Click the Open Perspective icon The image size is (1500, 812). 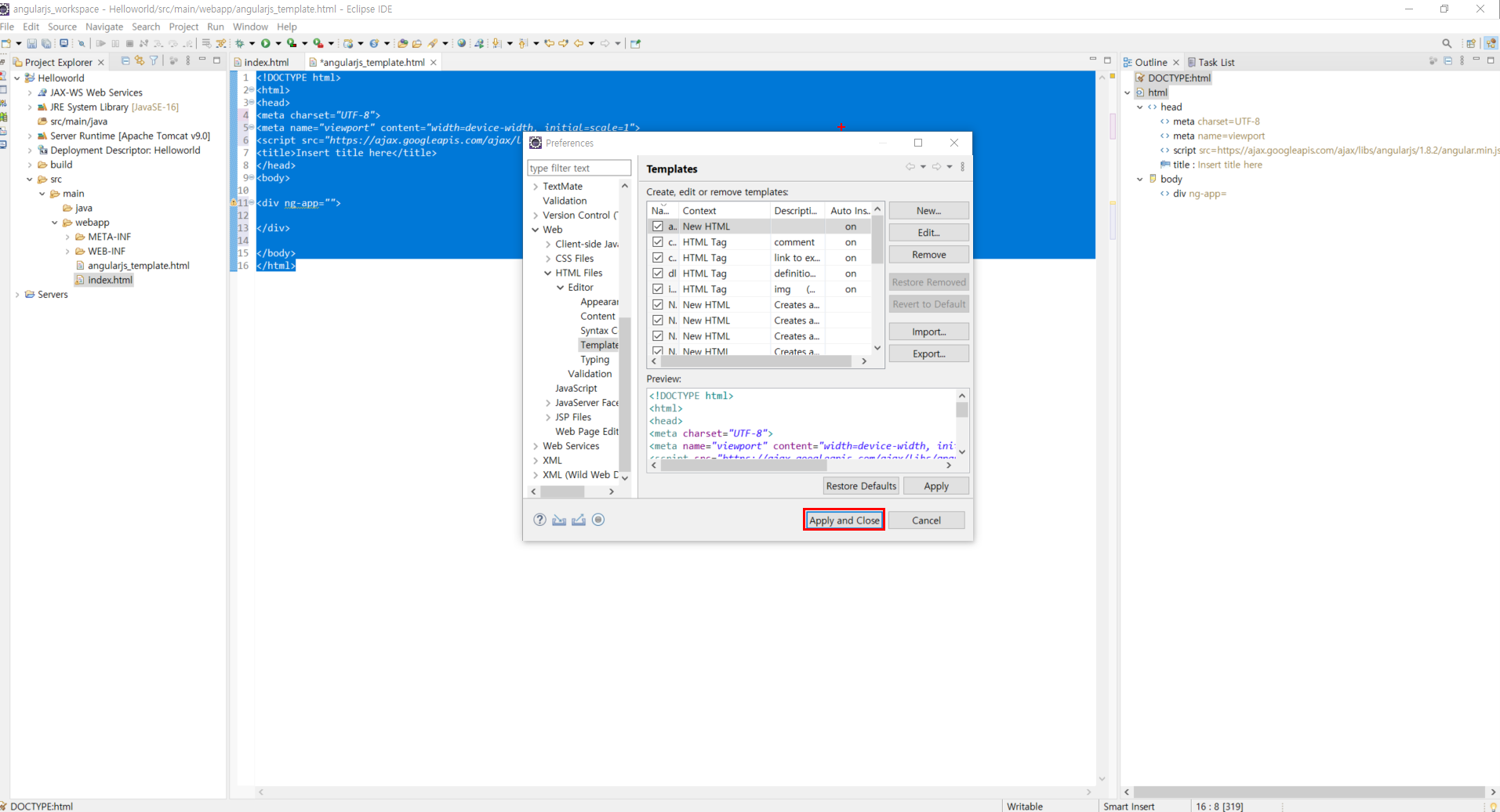point(1471,44)
